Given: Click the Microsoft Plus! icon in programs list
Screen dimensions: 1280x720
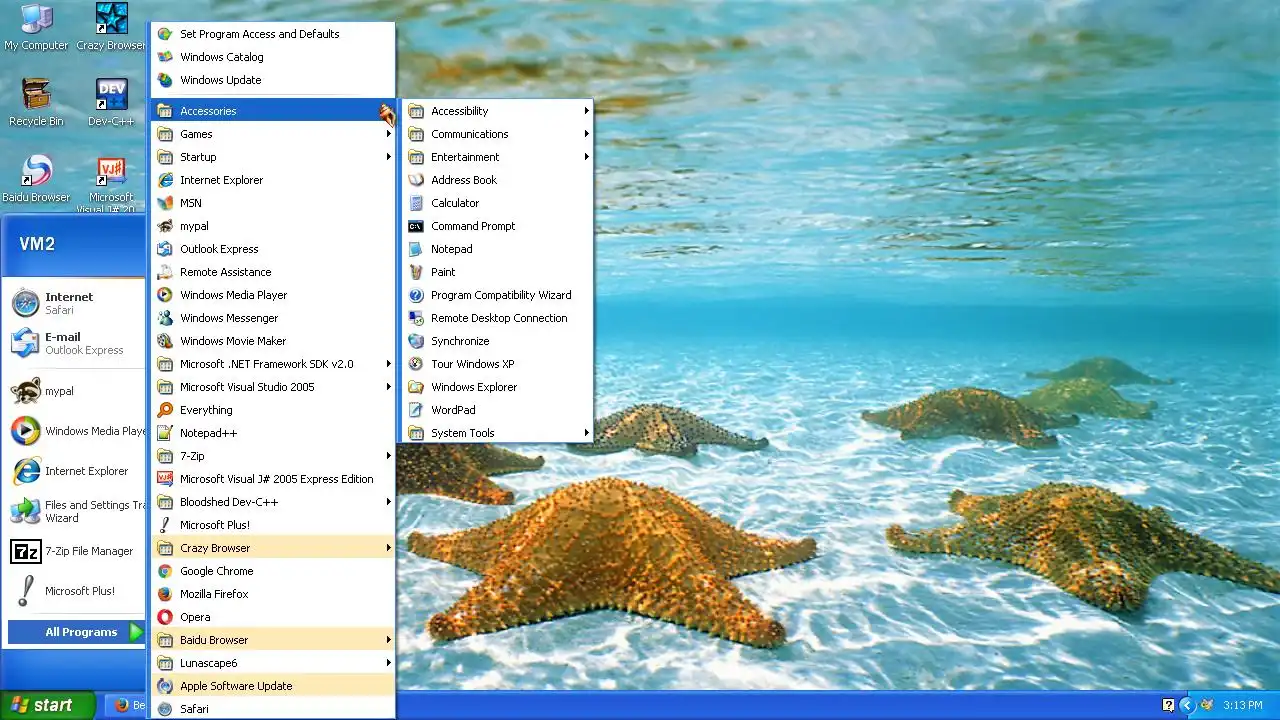Looking at the screenshot, I should point(165,525).
